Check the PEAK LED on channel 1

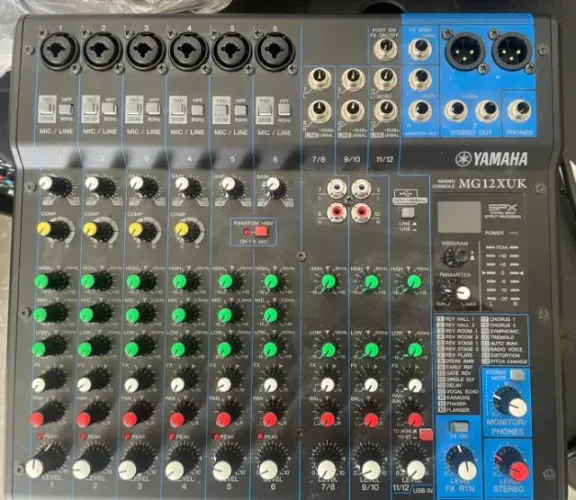40,436
